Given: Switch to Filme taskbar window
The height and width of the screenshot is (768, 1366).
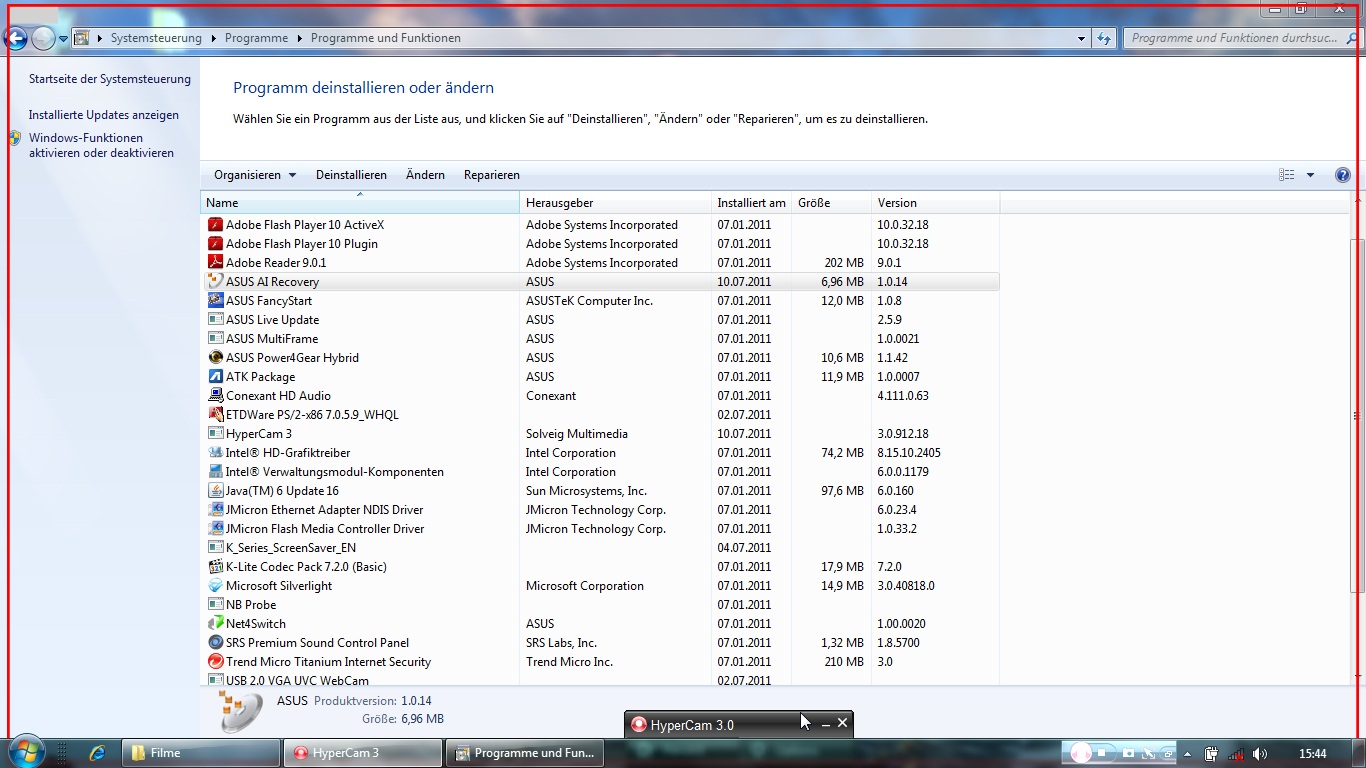Looking at the screenshot, I should click(x=201, y=753).
